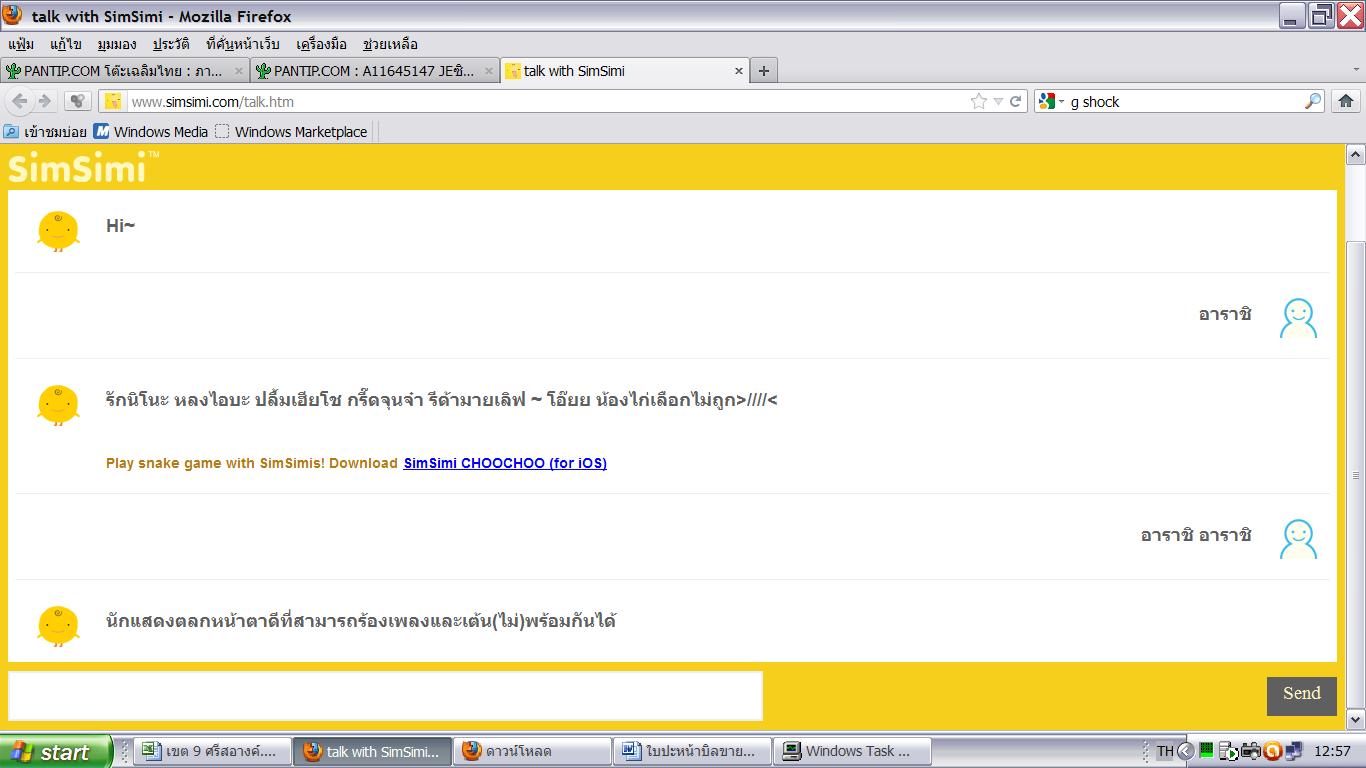Open the tab groups icon beside the navigation arrows
This screenshot has height=768, width=1366.
point(77,101)
